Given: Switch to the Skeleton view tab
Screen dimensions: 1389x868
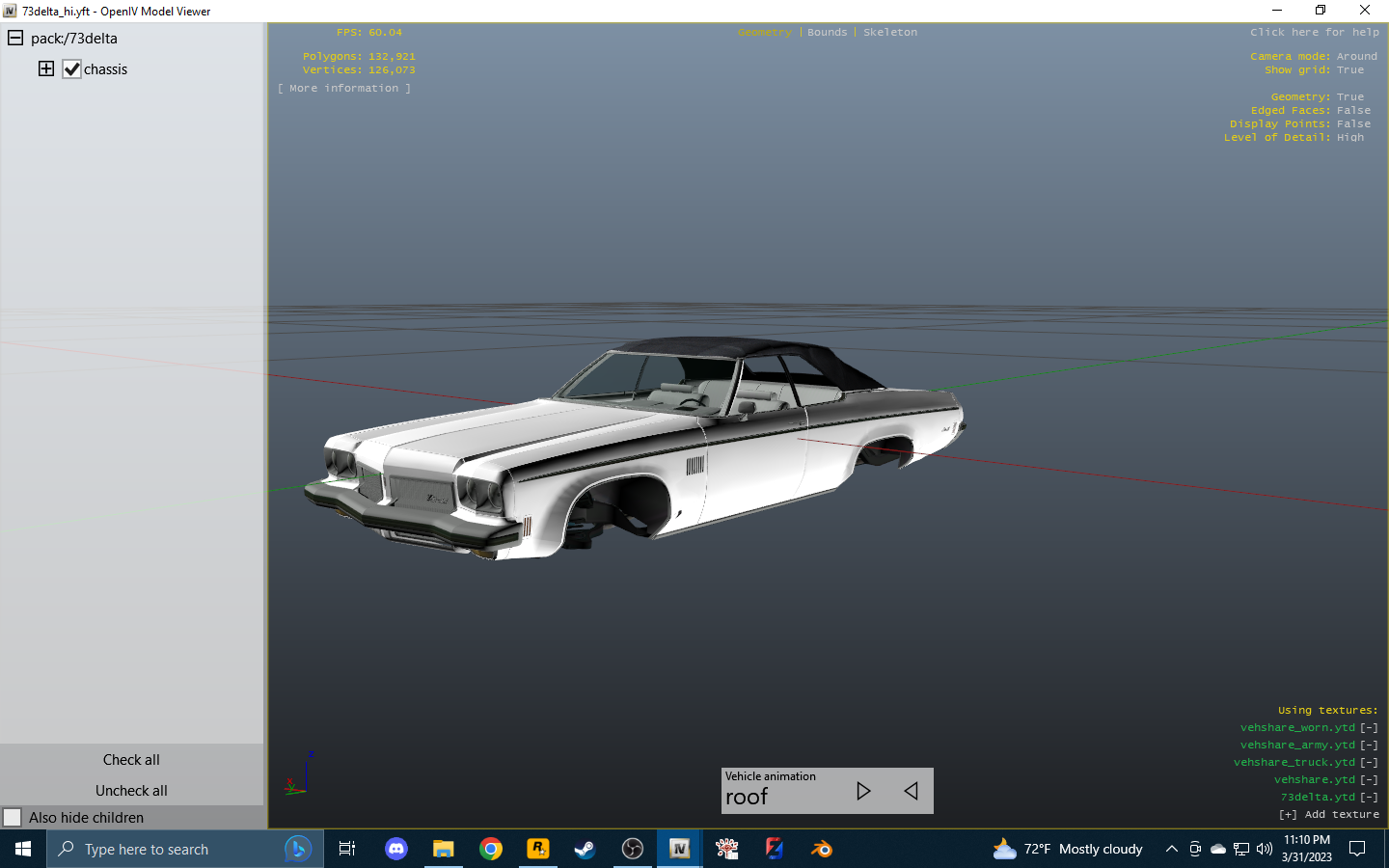Looking at the screenshot, I should click(890, 32).
